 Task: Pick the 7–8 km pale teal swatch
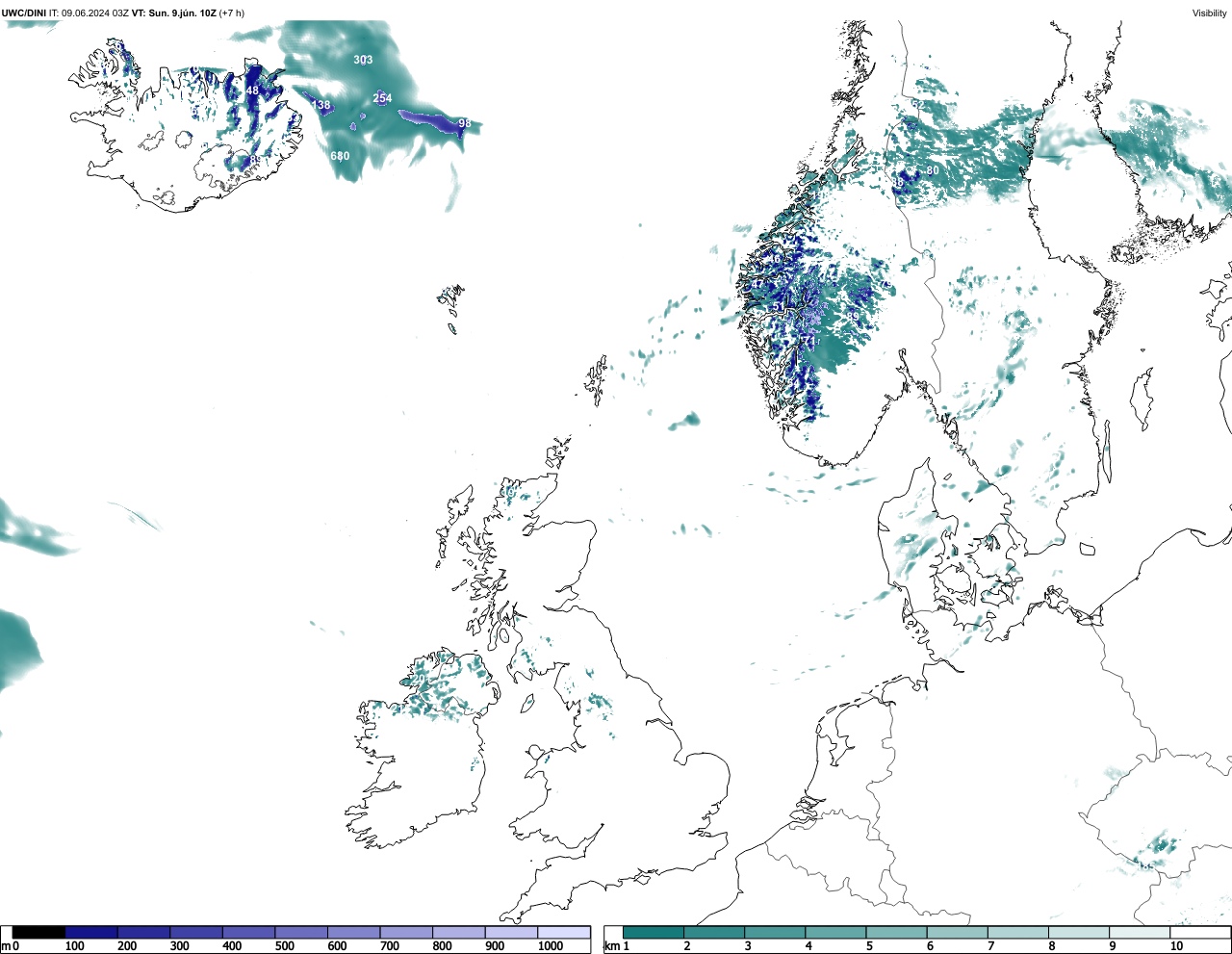[x=1017, y=933]
